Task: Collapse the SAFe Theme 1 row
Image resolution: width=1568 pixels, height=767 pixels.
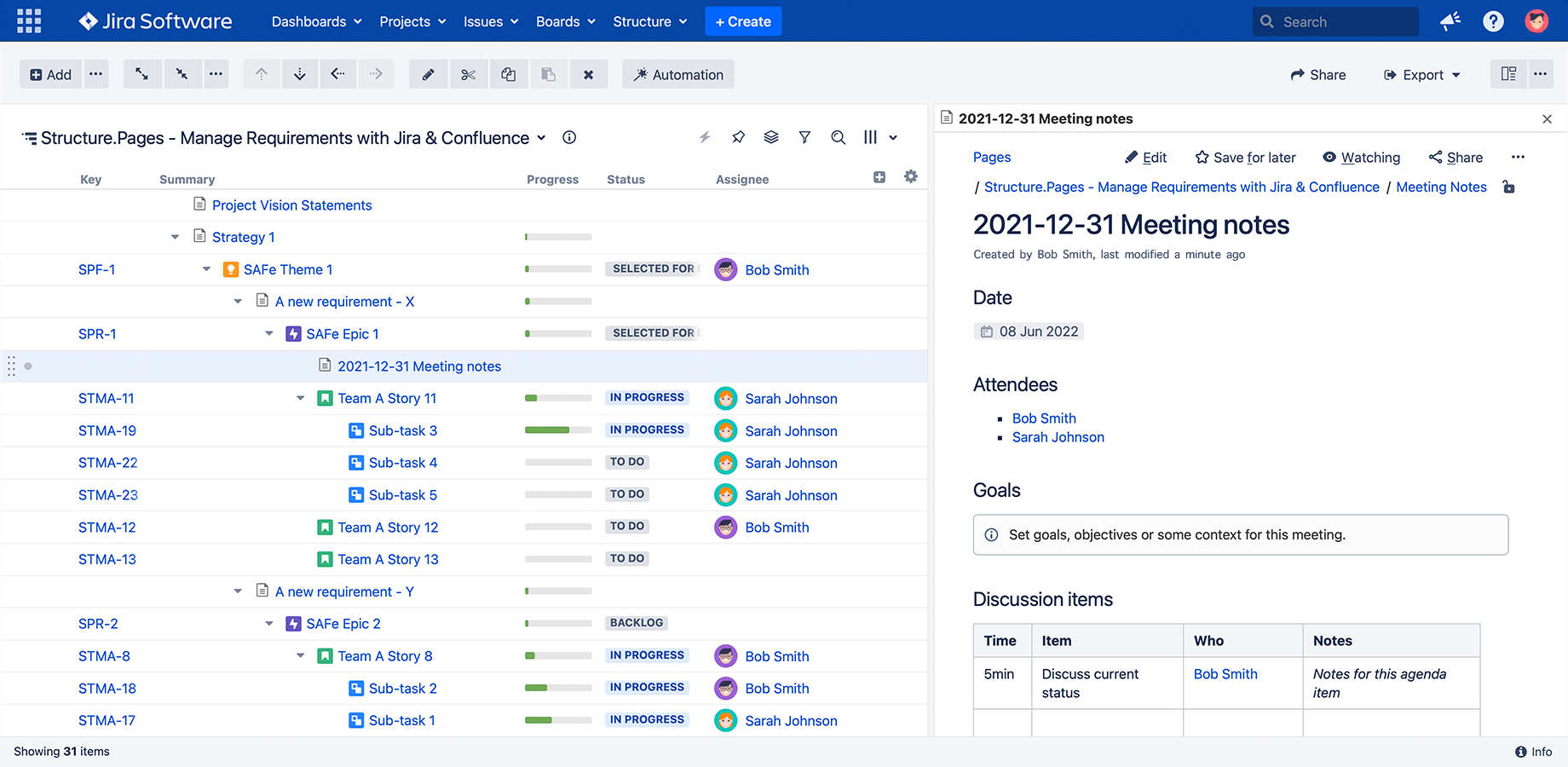Action: [x=206, y=269]
